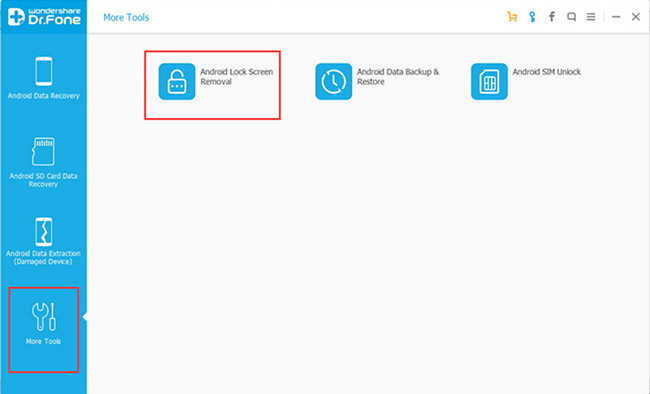Click the Android Data Backup & Restore label

[398, 77]
